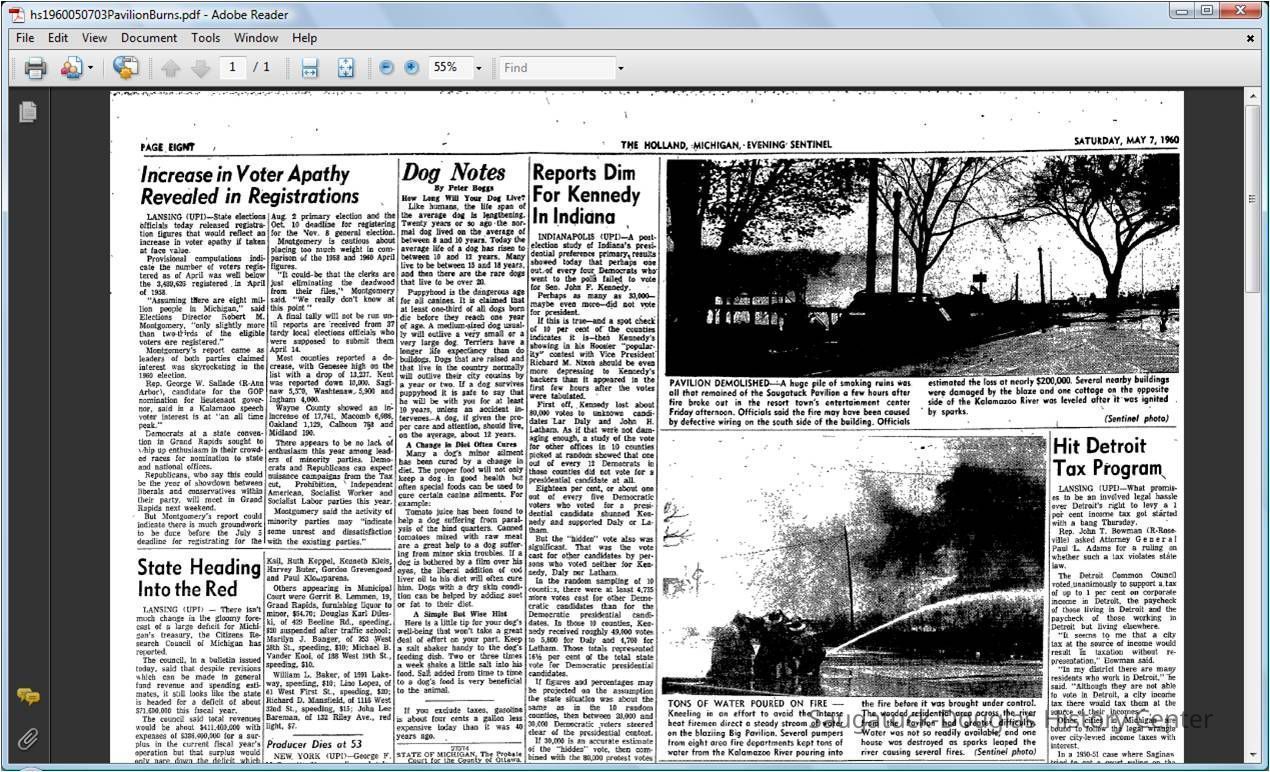Expand the 55% zoom level dropdown
Viewport: 1270px width, 772px height.
(479, 68)
